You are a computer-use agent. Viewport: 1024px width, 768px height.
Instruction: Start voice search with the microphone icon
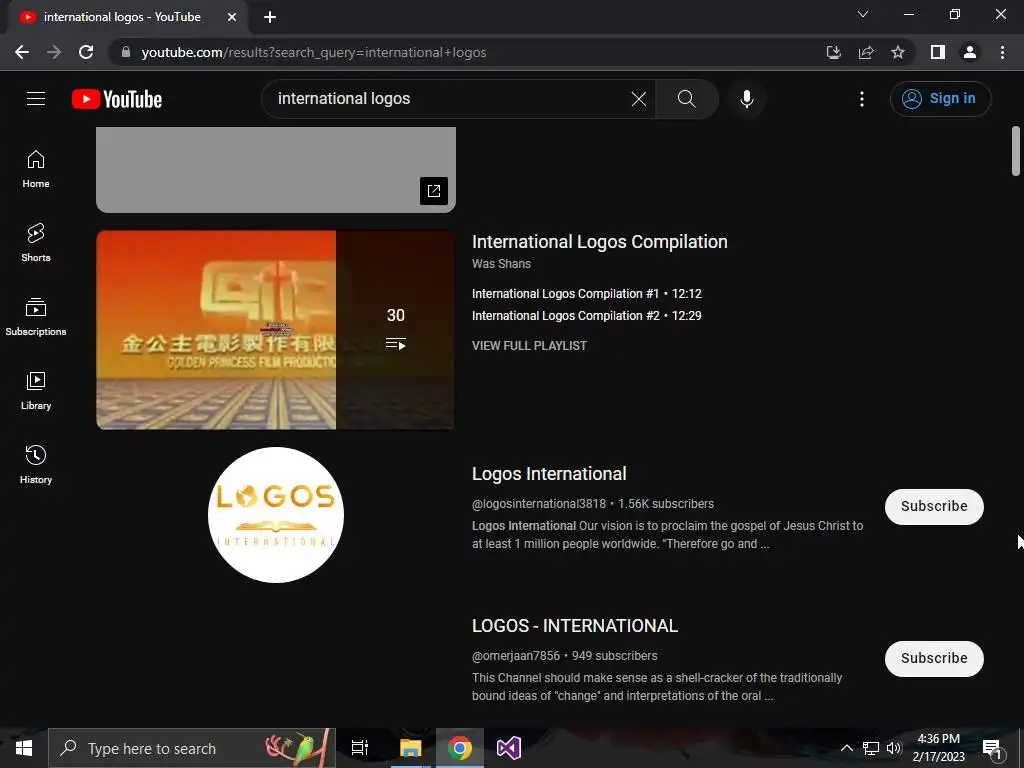746,99
